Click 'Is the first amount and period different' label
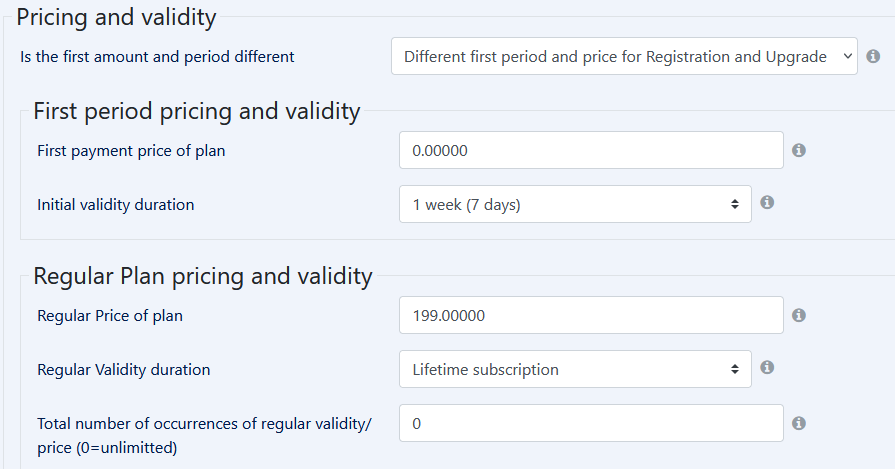Viewport: 895px width, 469px height. [x=158, y=57]
